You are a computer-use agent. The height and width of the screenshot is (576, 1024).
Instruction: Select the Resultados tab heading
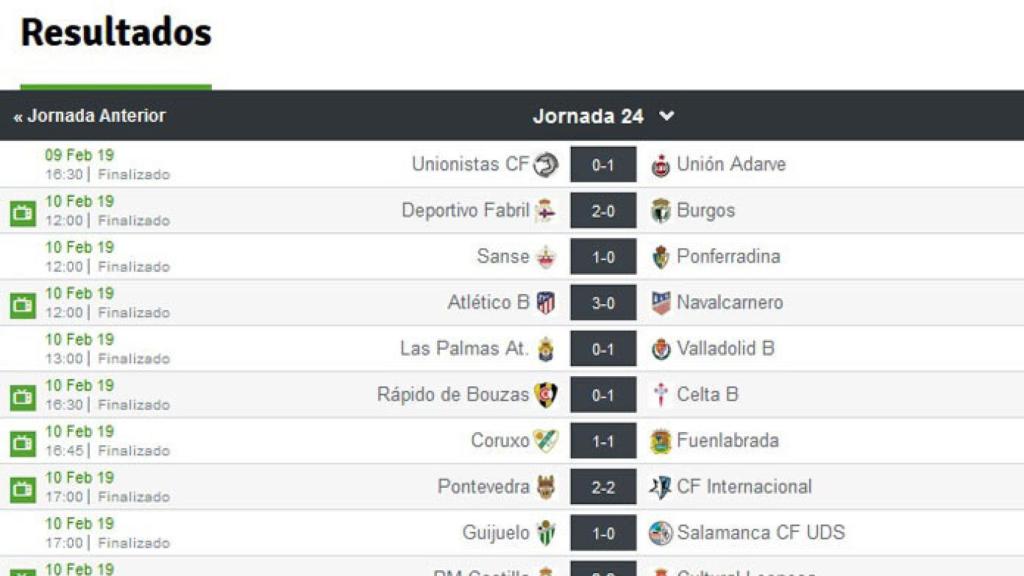116,33
